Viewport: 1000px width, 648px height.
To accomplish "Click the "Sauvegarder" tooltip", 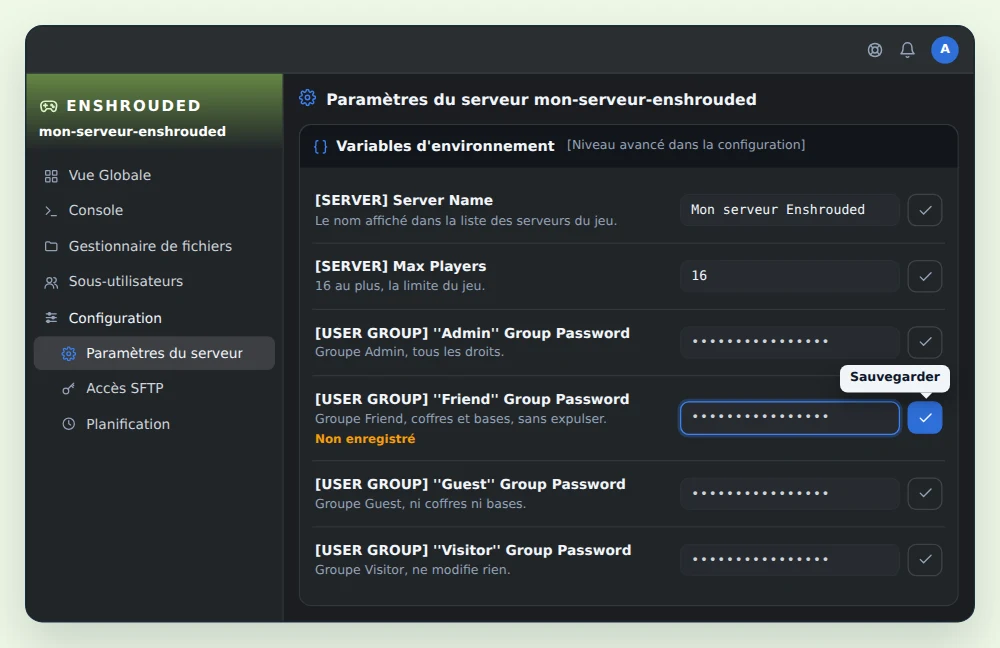I will 895,378.
